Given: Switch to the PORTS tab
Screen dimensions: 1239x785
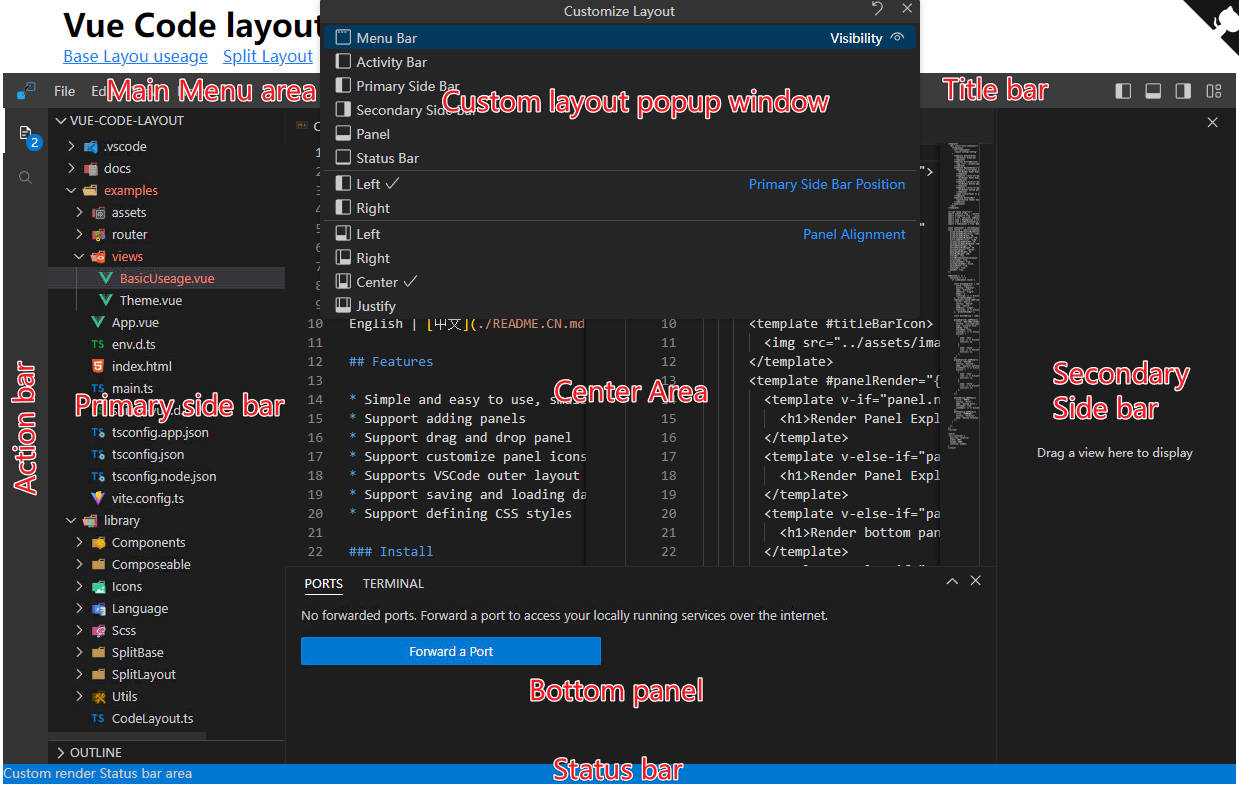Looking at the screenshot, I should (x=324, y=583).
